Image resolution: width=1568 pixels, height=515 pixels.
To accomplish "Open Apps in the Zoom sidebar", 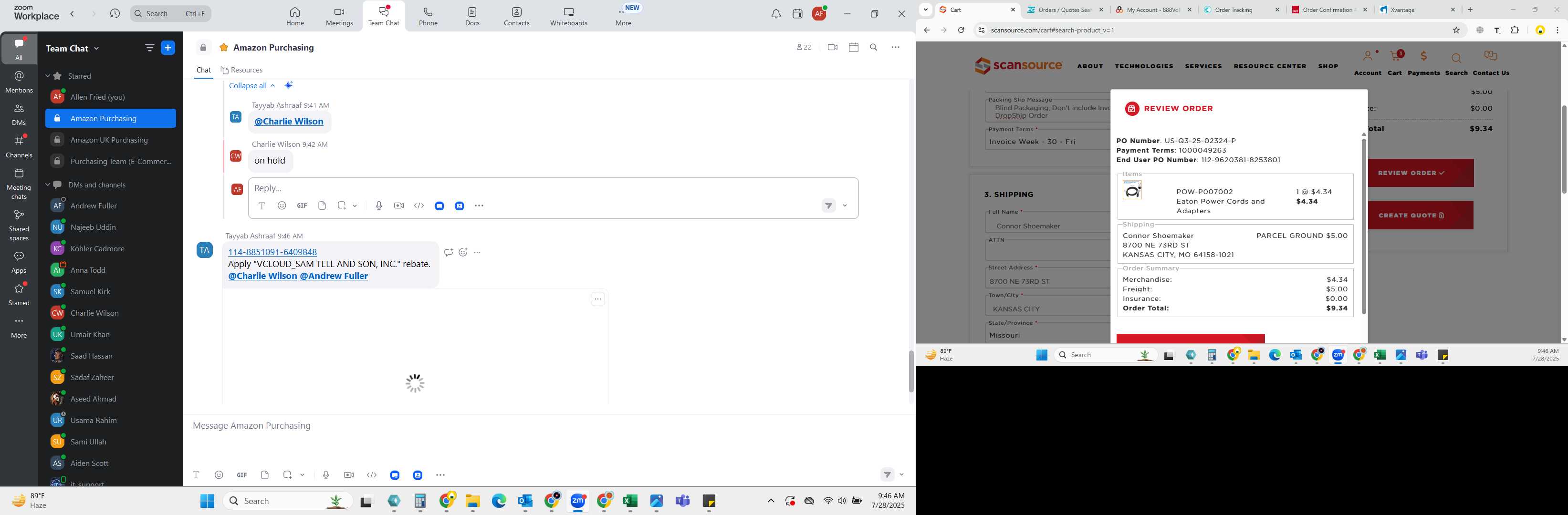I will (x=19, y=262).
